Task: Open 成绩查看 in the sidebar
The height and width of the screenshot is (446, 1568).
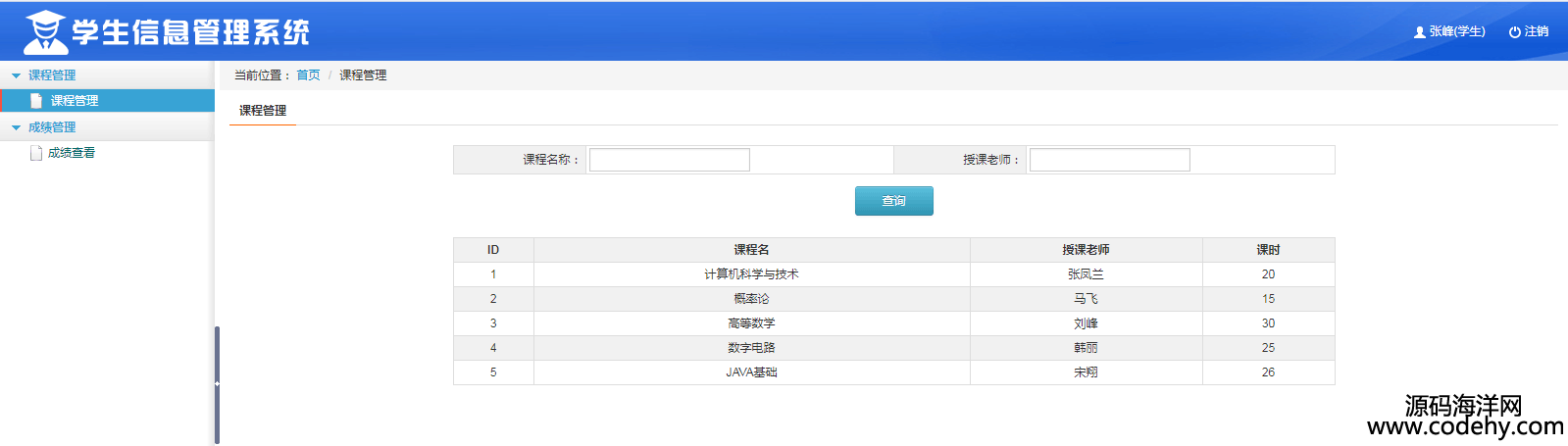Action: [x=72, y=153]
